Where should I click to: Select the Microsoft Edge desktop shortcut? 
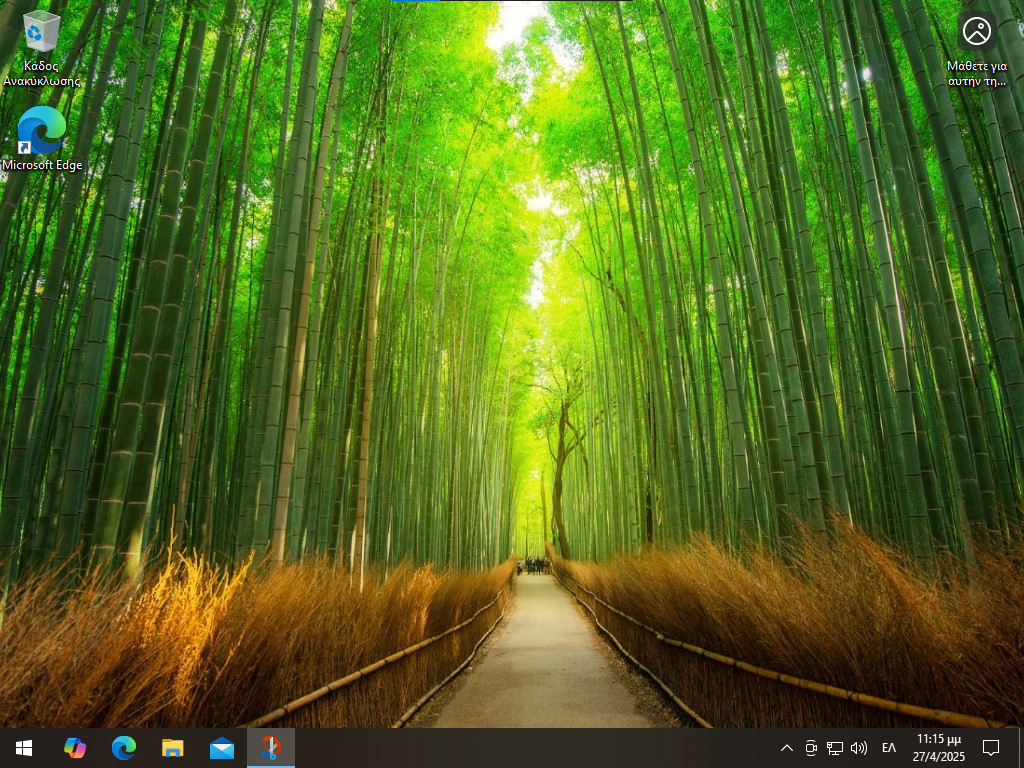point(42,138)
